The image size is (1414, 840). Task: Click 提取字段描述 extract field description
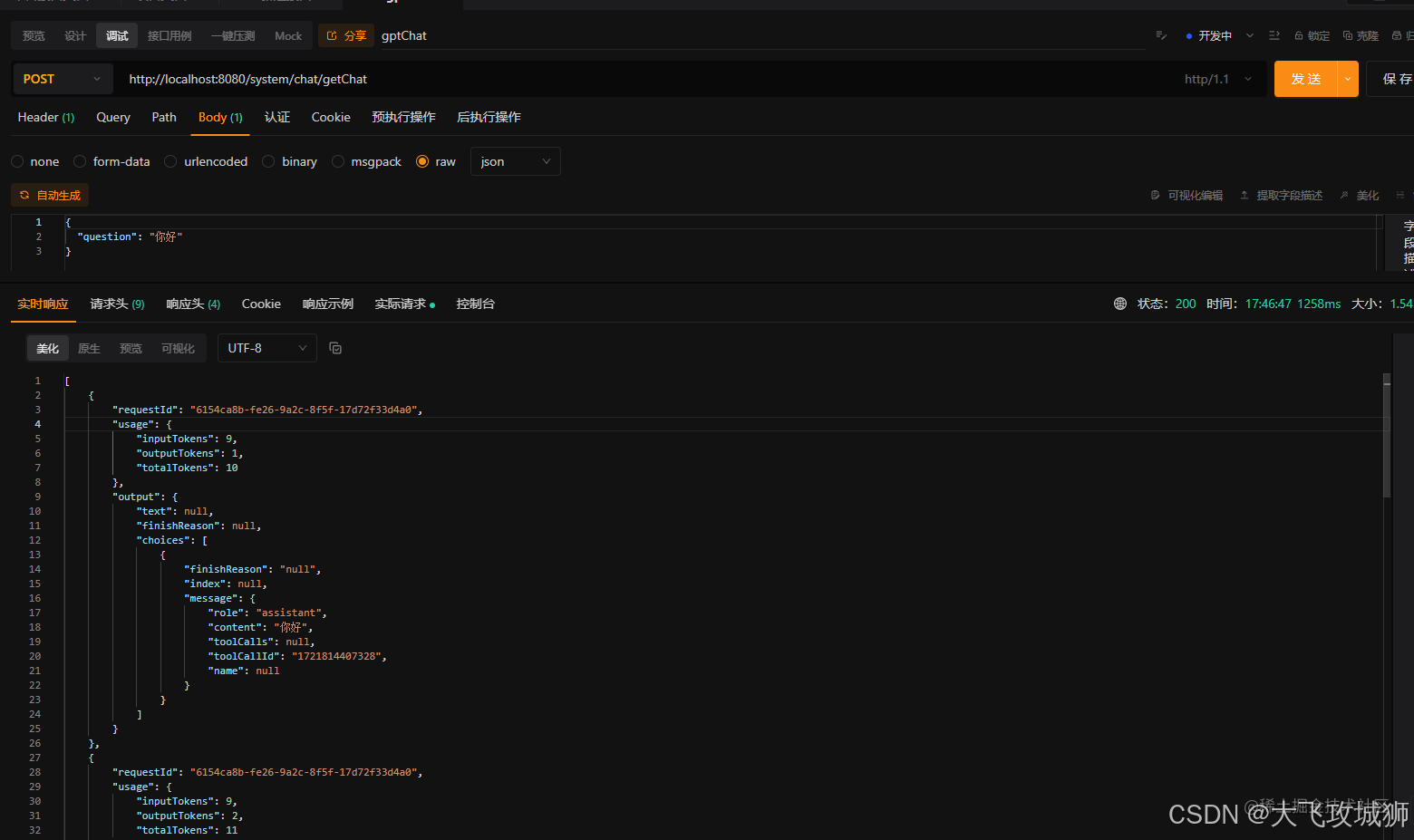[1281, 195]
